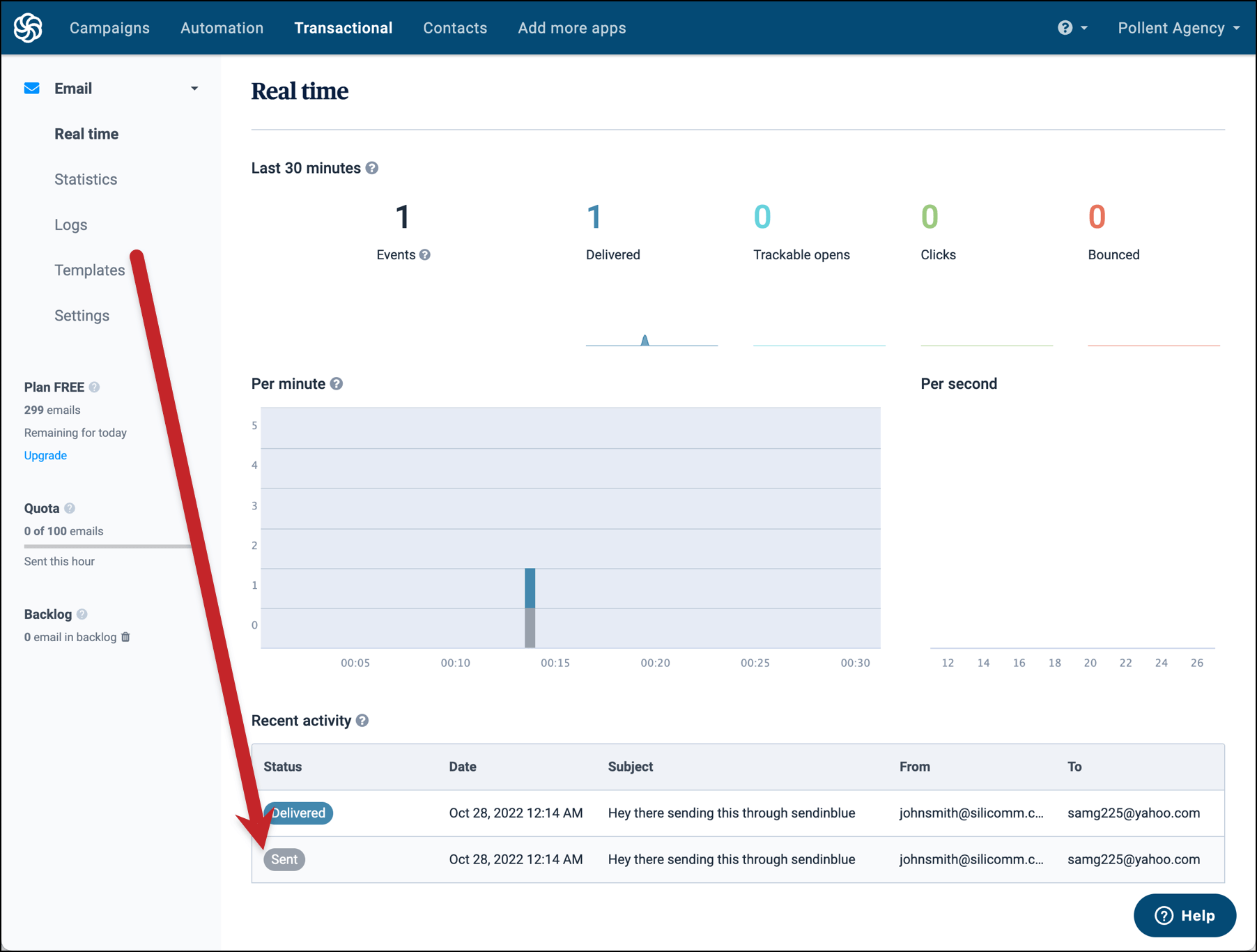Viewport: 1257px width, 952px height.
Task: Click the Events count of 1
Action: [x=403, y=217]
